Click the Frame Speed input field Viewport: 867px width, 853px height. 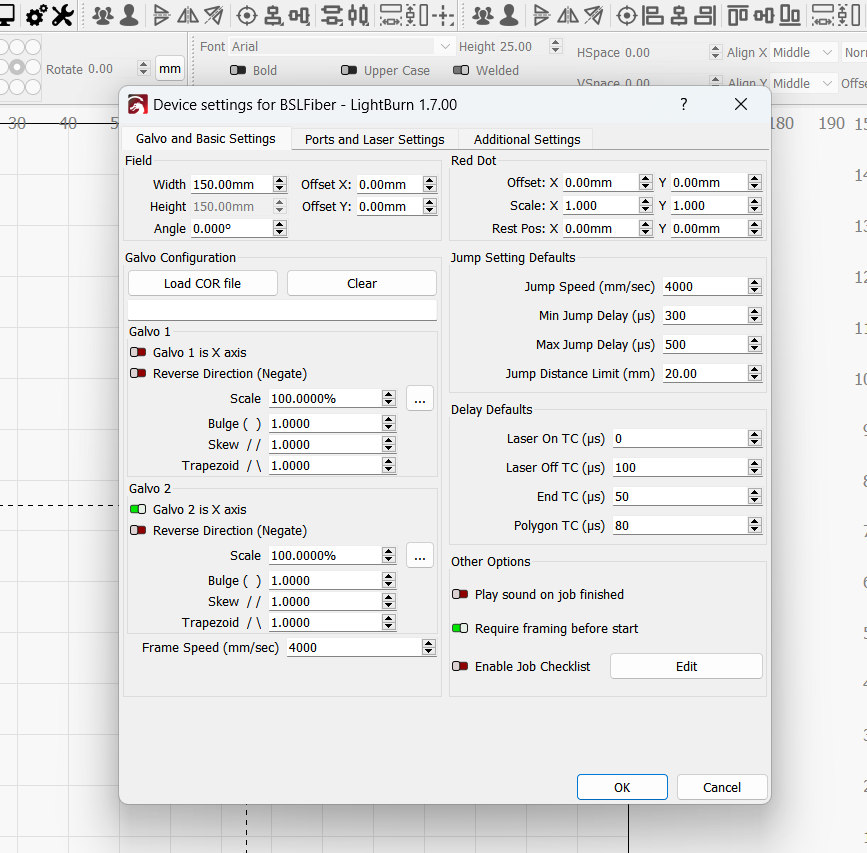(x=355, y=647)
